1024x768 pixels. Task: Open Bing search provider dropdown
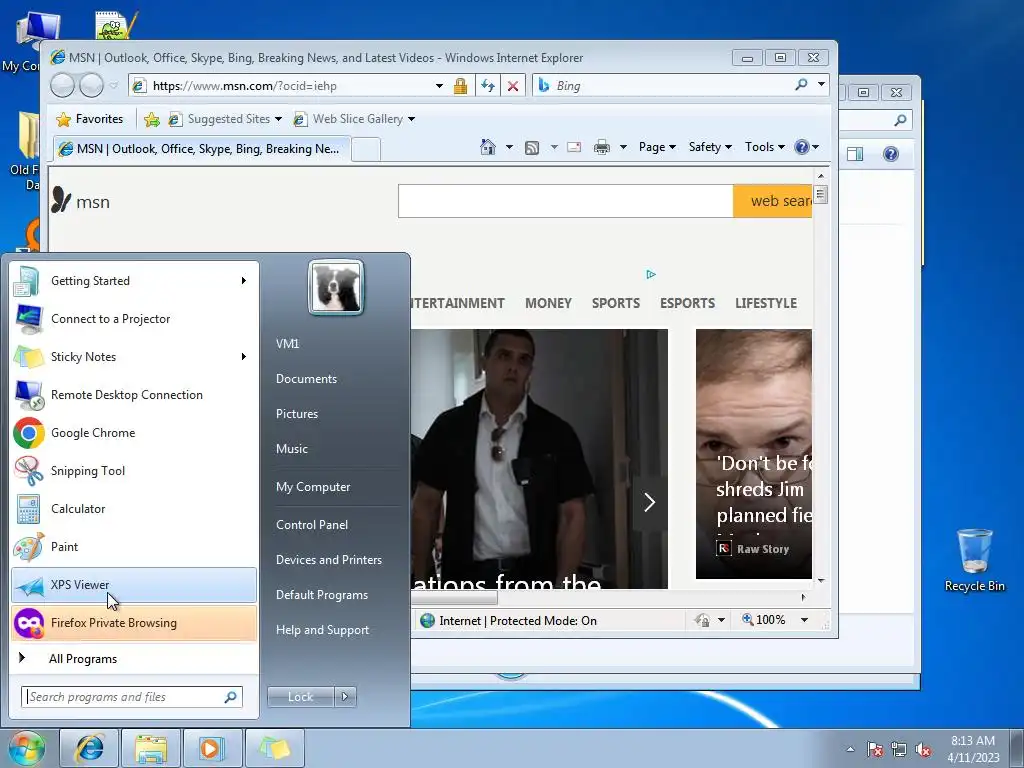tap(822, 84)
